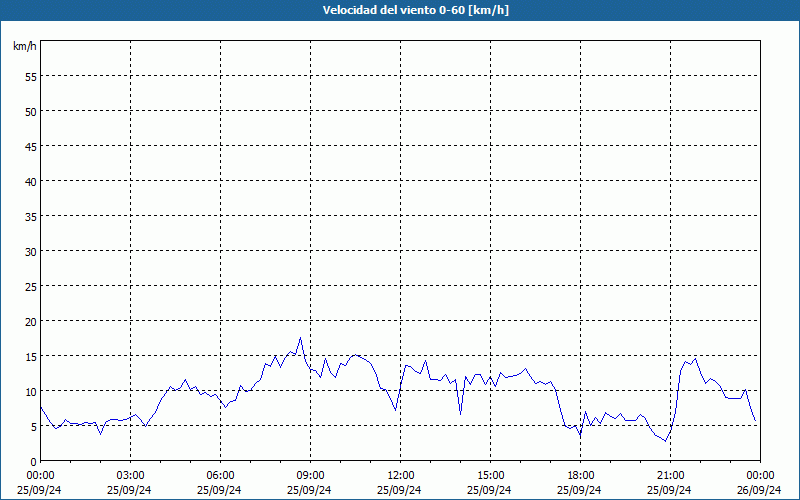Click the '18:00' x-axis time label
800x500 pixels.
click(581, 476)
